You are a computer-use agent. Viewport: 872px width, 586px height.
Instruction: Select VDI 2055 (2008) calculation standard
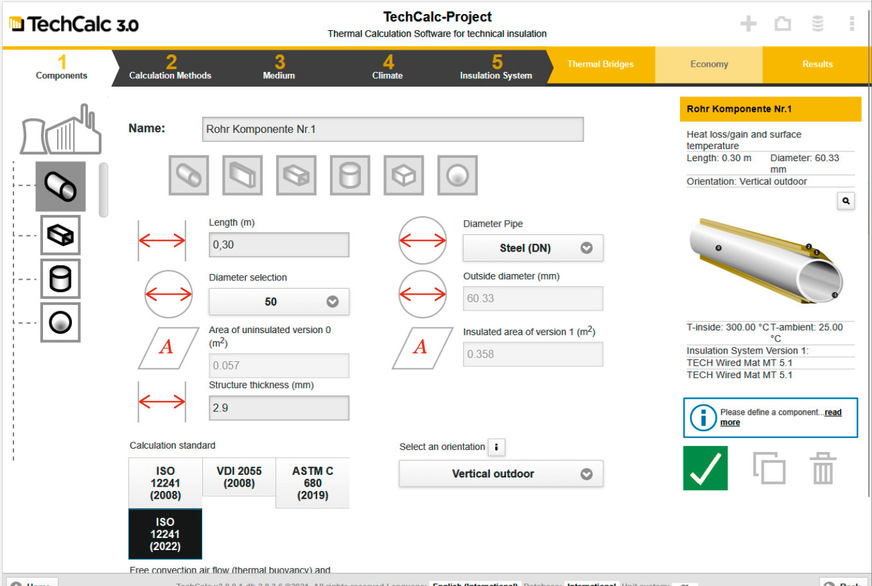point(239,477)
